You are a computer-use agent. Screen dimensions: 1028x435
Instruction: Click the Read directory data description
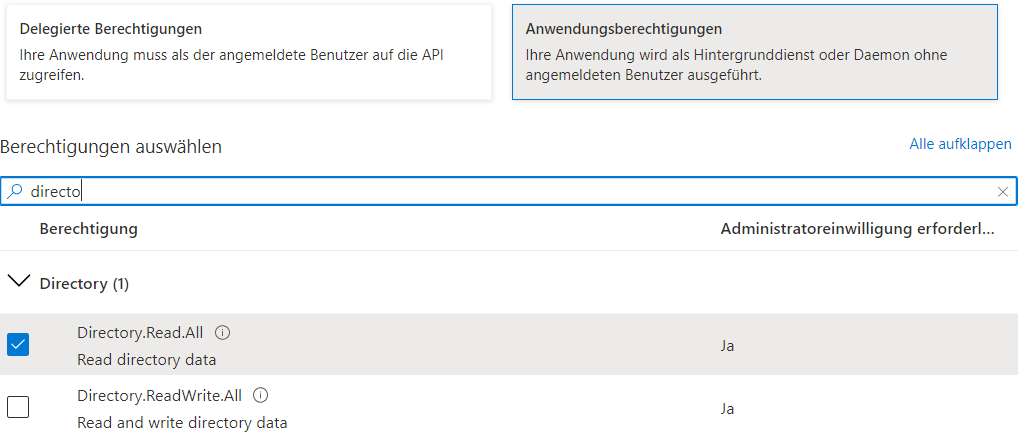(x=146, y=360)
